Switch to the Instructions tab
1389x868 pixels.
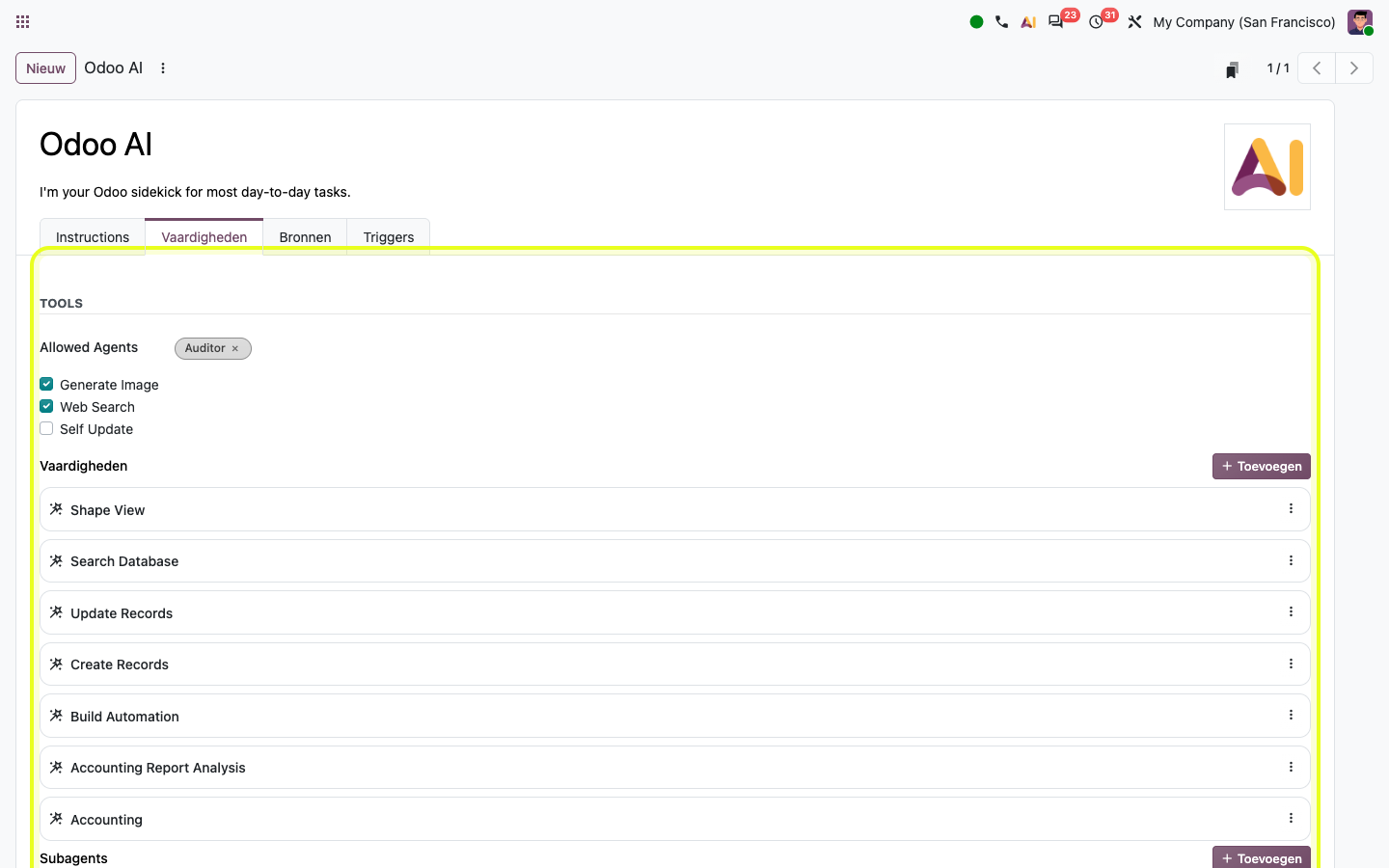coord(93,237)
